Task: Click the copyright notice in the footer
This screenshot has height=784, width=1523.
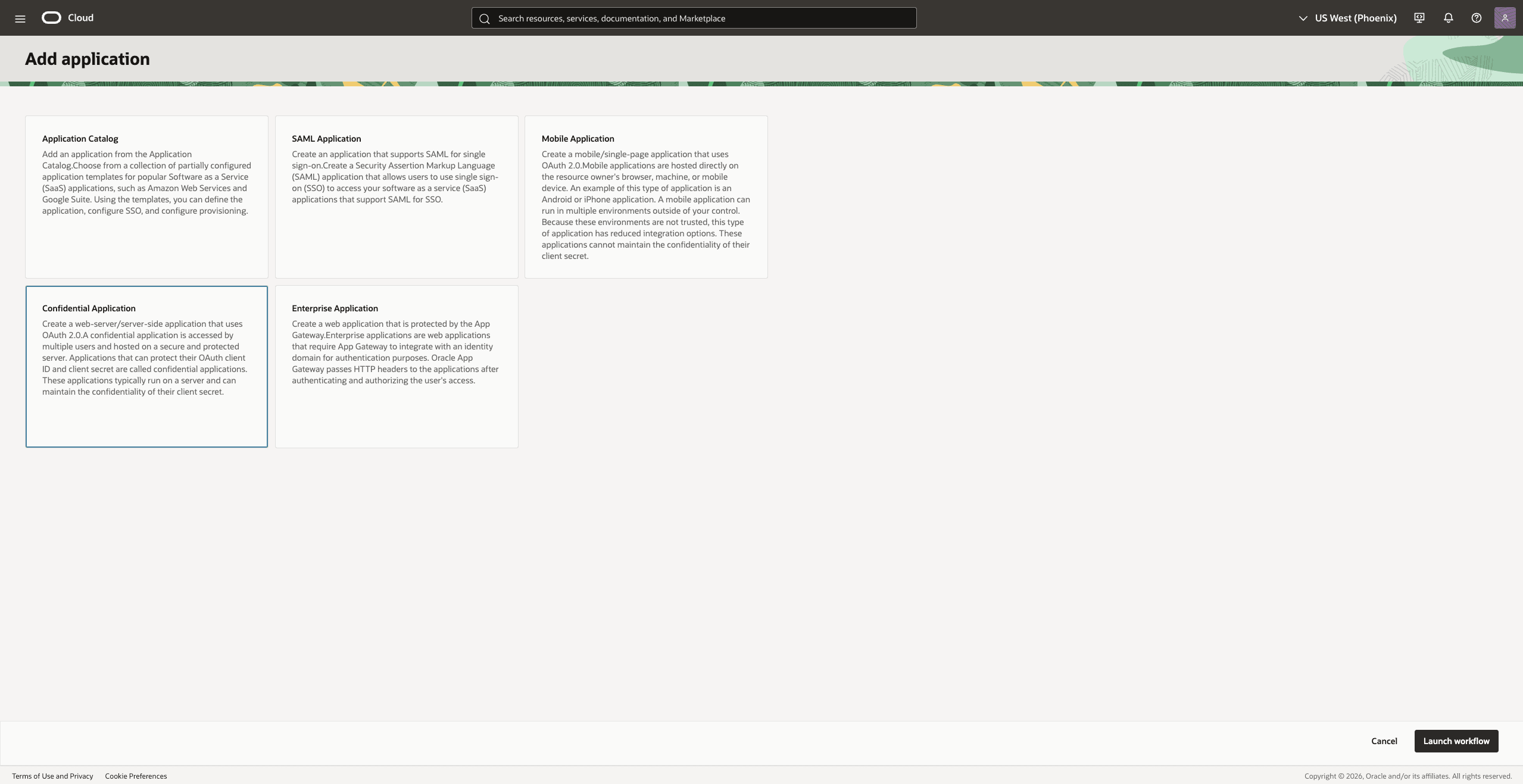Action: [x=1408, y=776]
